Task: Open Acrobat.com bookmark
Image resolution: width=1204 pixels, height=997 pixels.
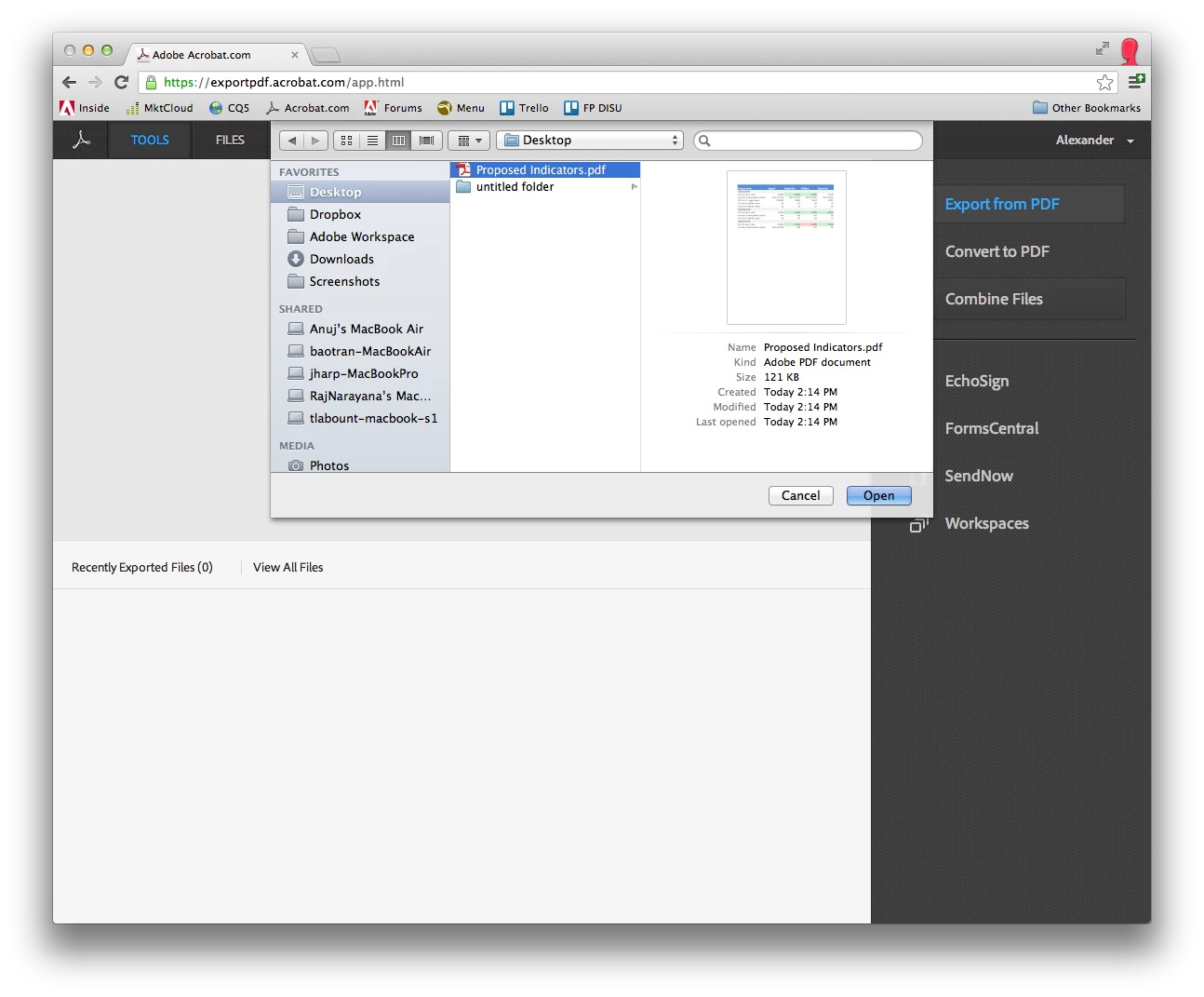Action: click(308, 108)
